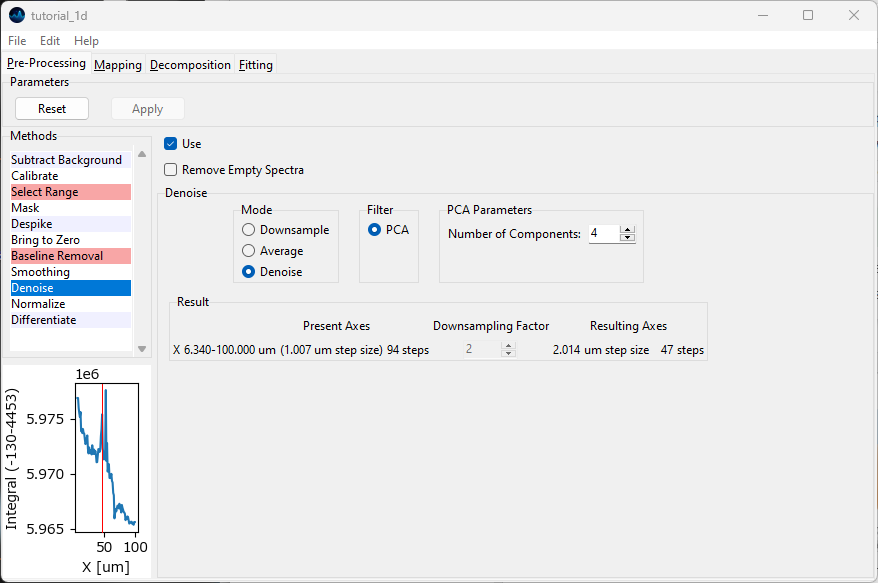Increase Number of Components with up arrow
Viewport: 878px width, 583px height.
click(627, 230)
